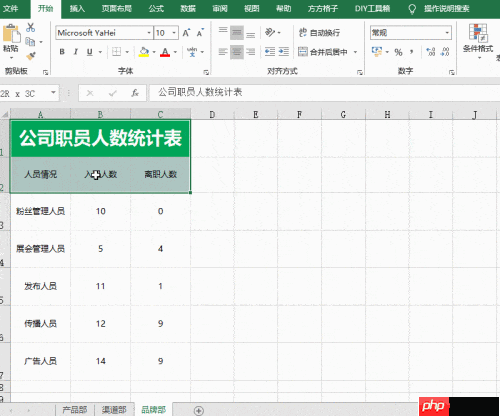500x416 pixels.
Task: Switch to 公式 ribbon tab
Action: point(156,9)
